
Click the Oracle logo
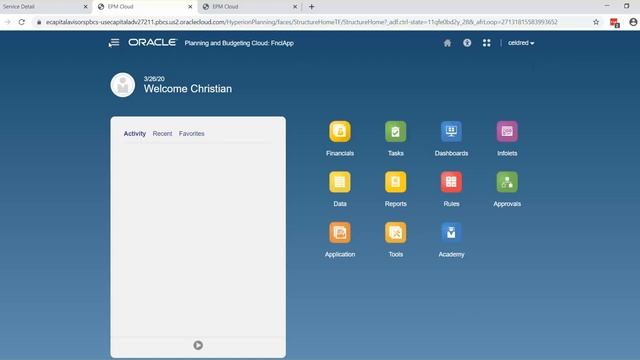[x=153, y=42]
